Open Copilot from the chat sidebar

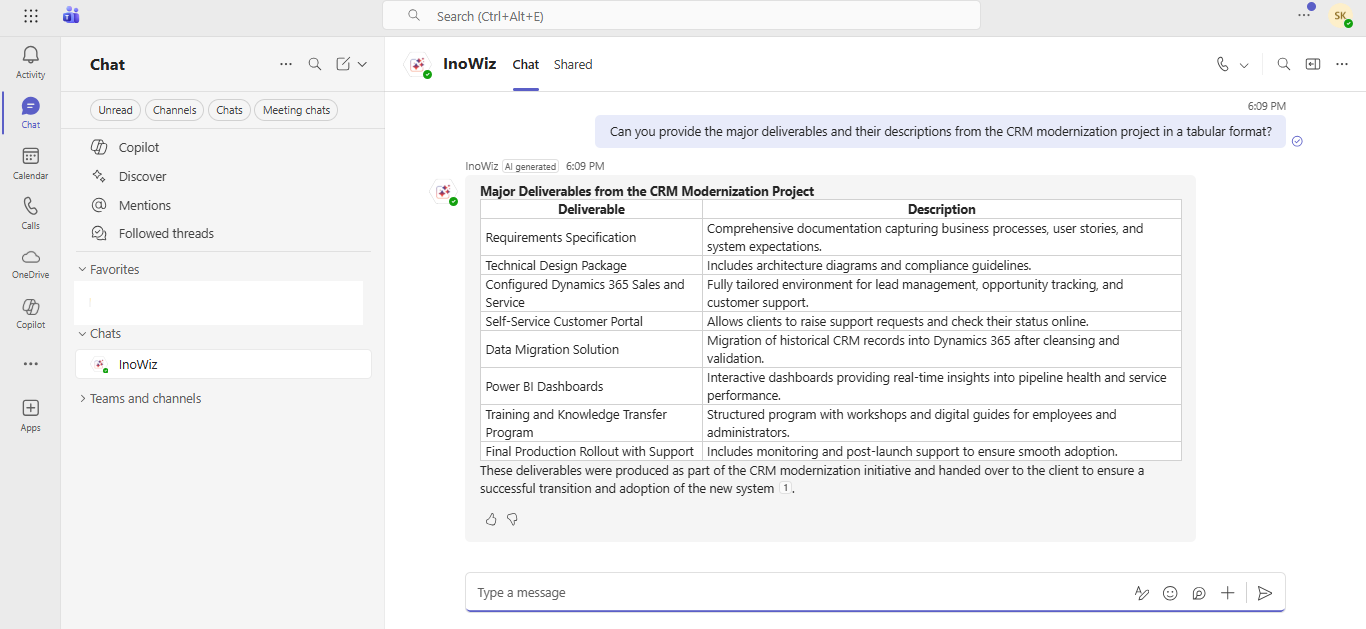(x=137, y=147)
